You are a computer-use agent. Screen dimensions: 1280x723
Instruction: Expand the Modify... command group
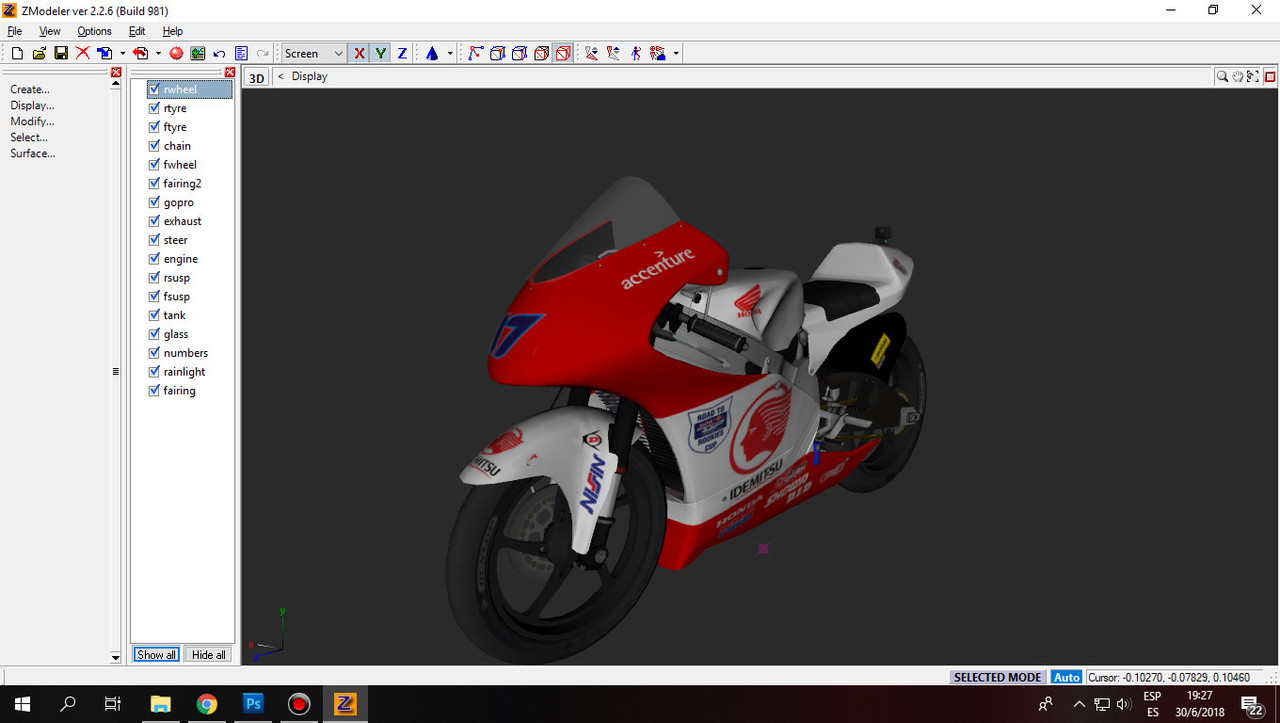32,121
